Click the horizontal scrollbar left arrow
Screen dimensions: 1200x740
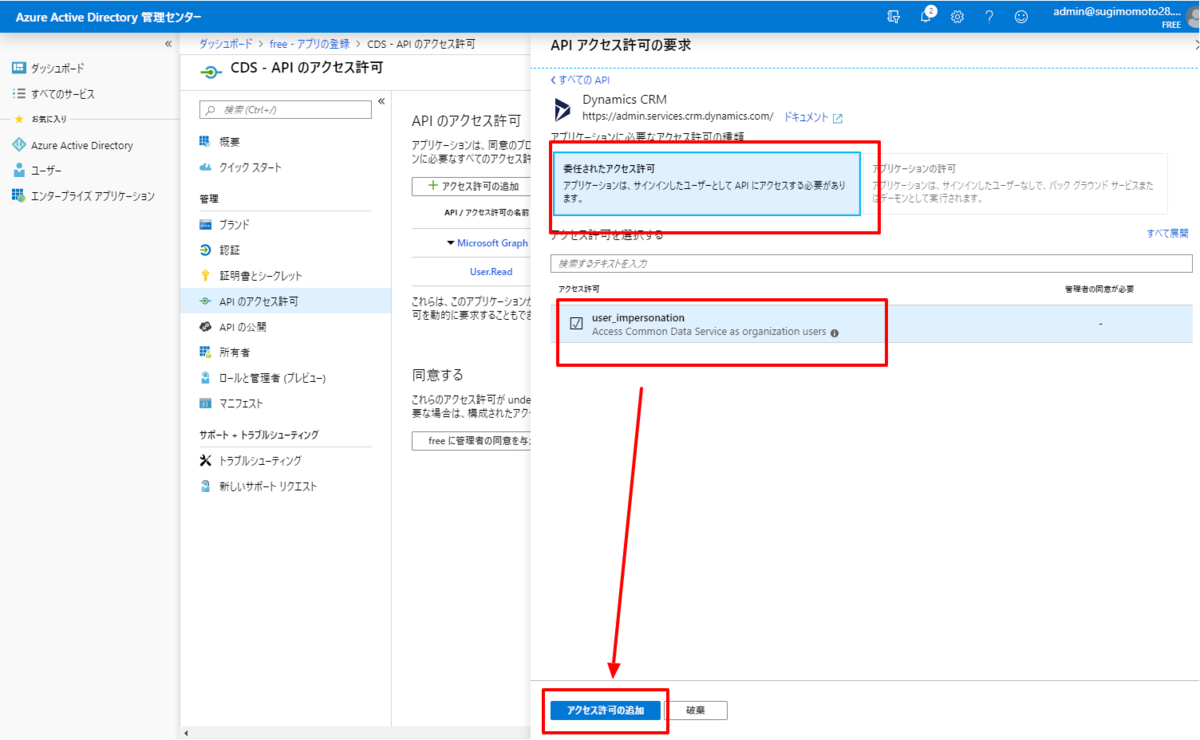(x=186, y=733)
